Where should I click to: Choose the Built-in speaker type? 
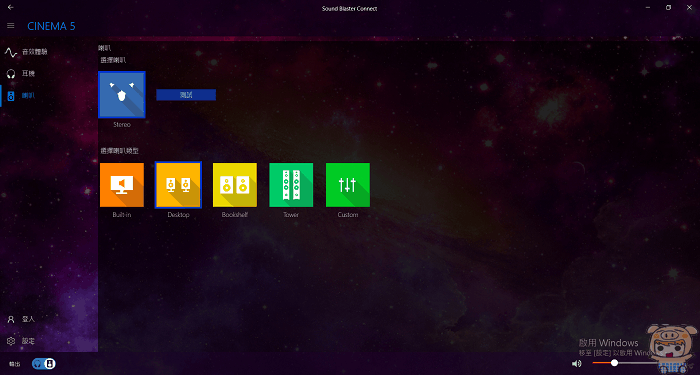[x=122, y=185]
